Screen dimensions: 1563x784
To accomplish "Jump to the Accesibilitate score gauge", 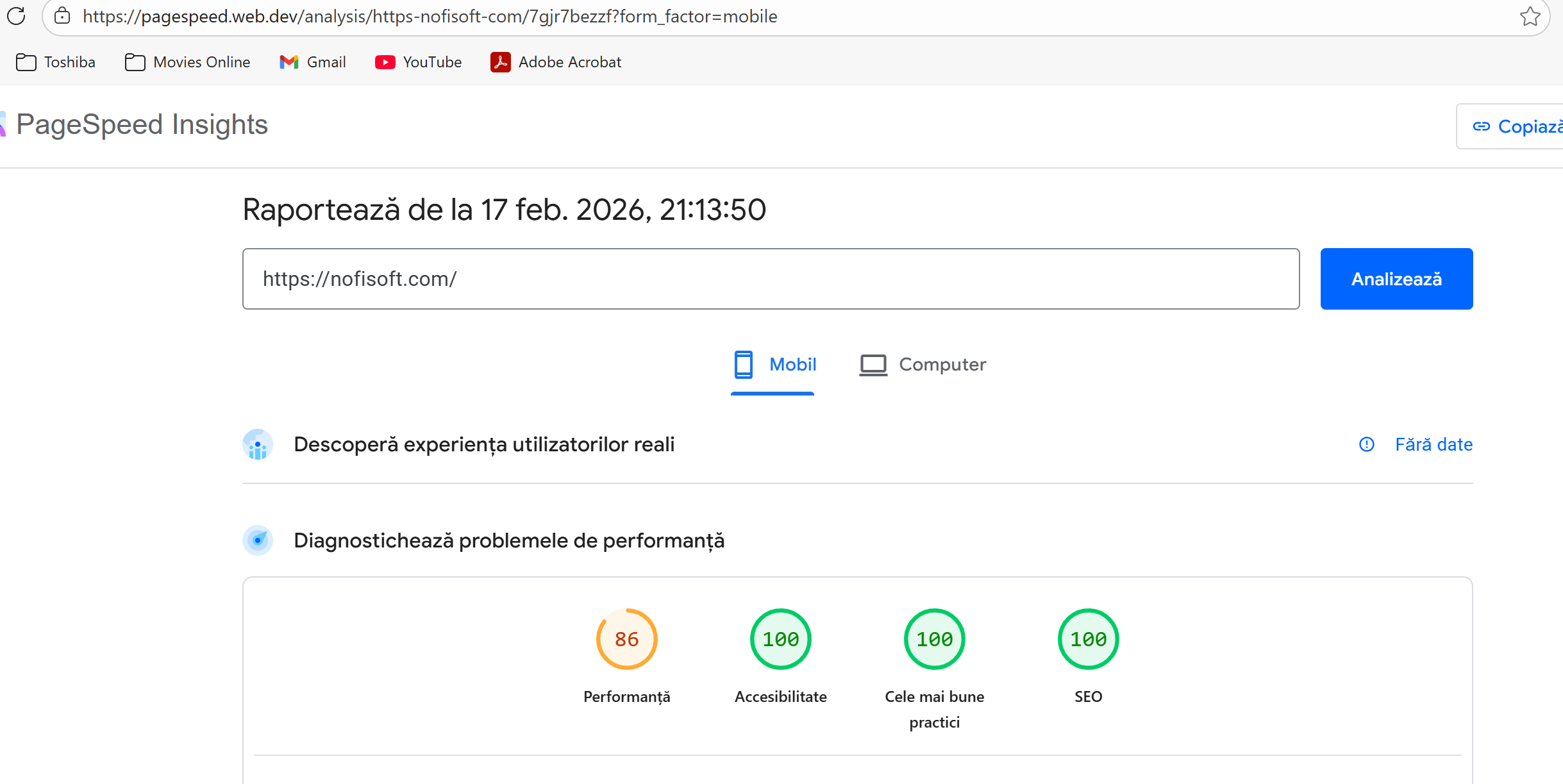I will [x=780, y=639].
